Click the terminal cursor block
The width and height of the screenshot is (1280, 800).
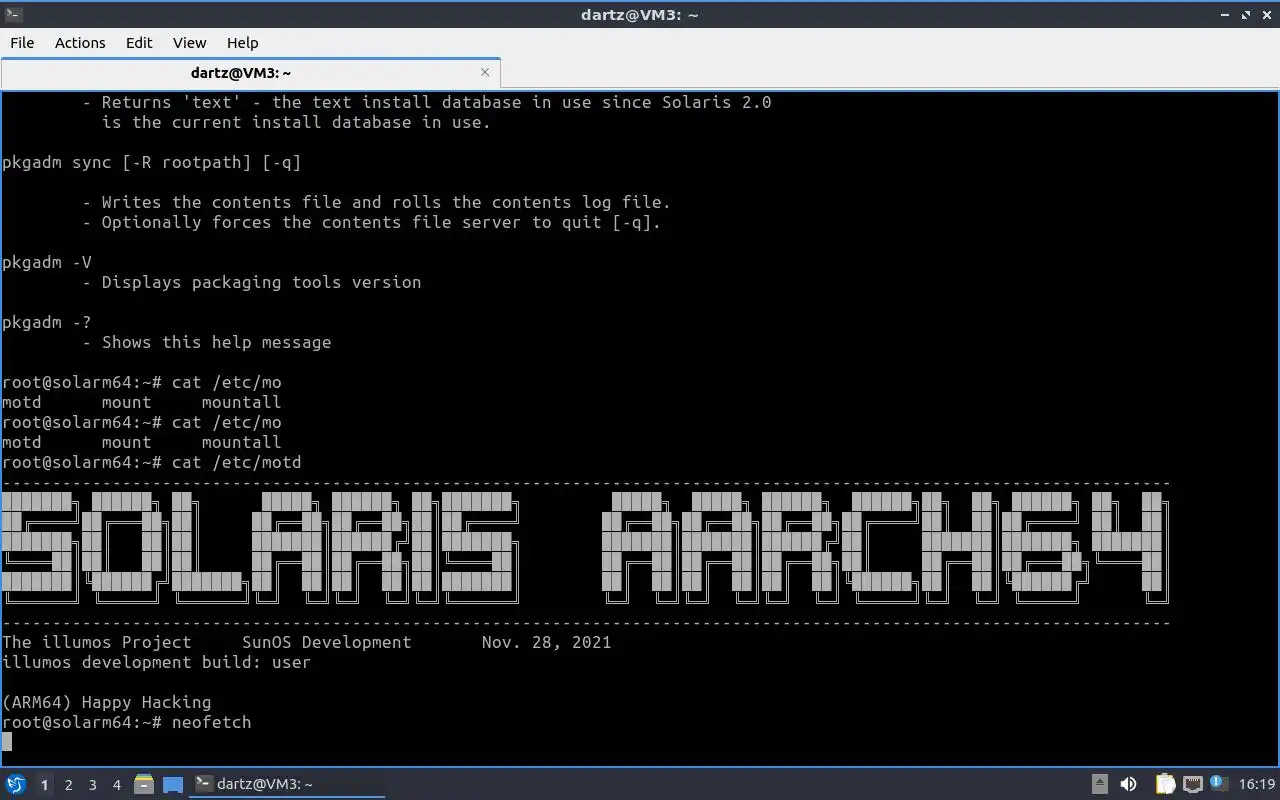coord(7,741)
